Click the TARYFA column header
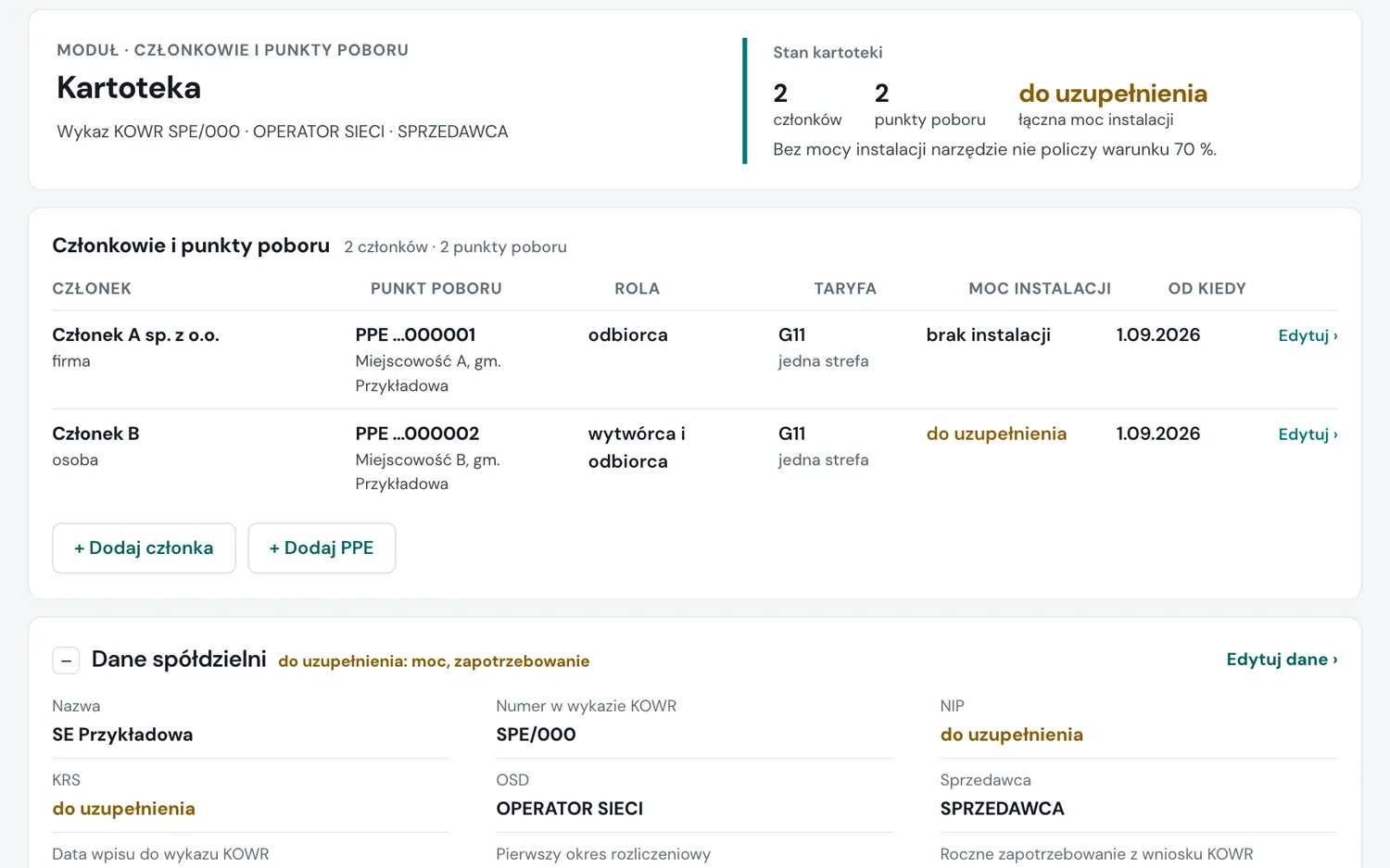This screenshot has width=1390, height=868. (845, 289)
